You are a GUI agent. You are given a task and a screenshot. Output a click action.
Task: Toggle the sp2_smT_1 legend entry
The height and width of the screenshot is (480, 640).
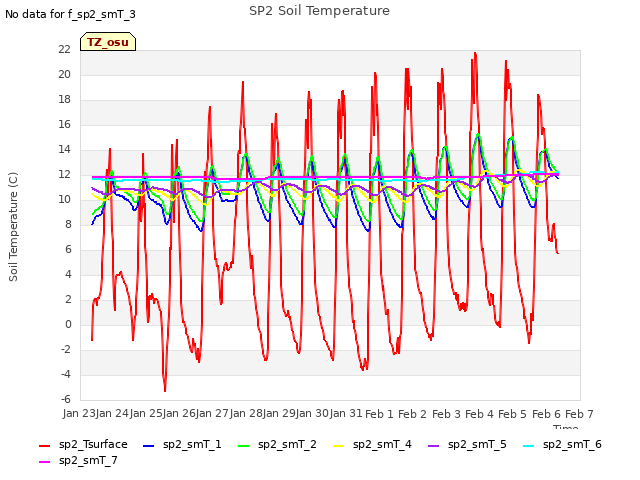tap(182, 444)
